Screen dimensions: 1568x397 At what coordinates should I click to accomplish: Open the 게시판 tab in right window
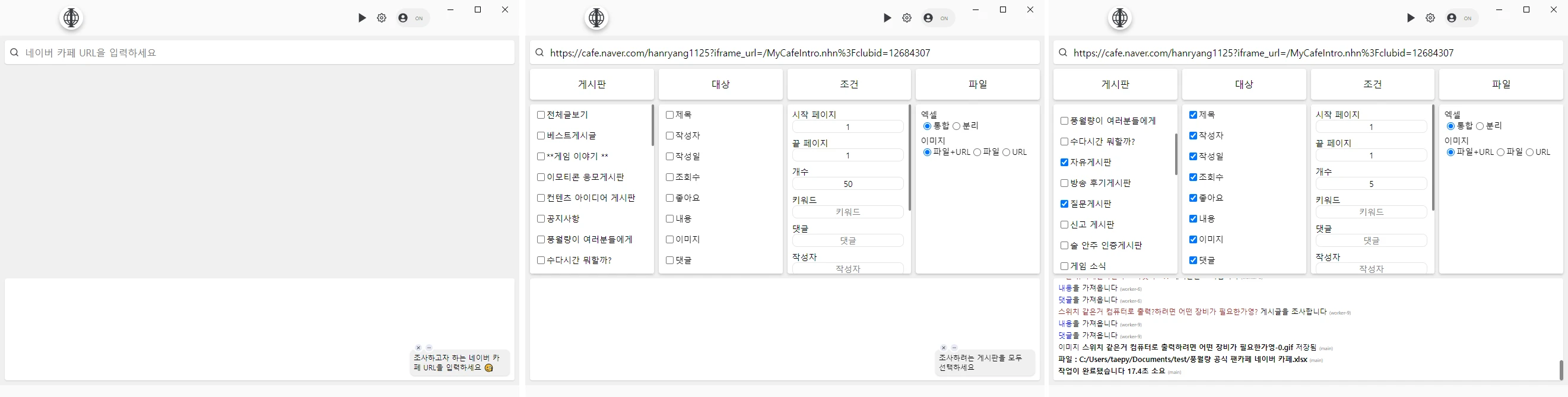click(1115, 84)
